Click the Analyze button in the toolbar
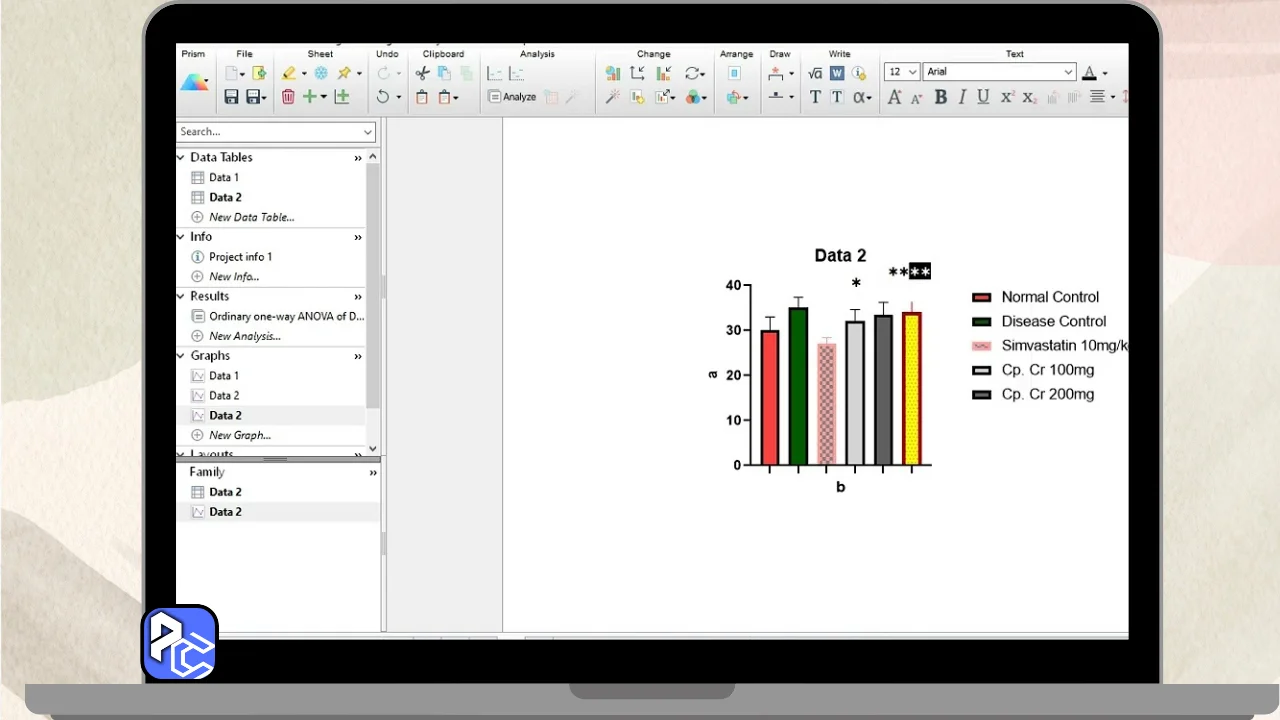 pyautogui.click(x=512, y=97)
